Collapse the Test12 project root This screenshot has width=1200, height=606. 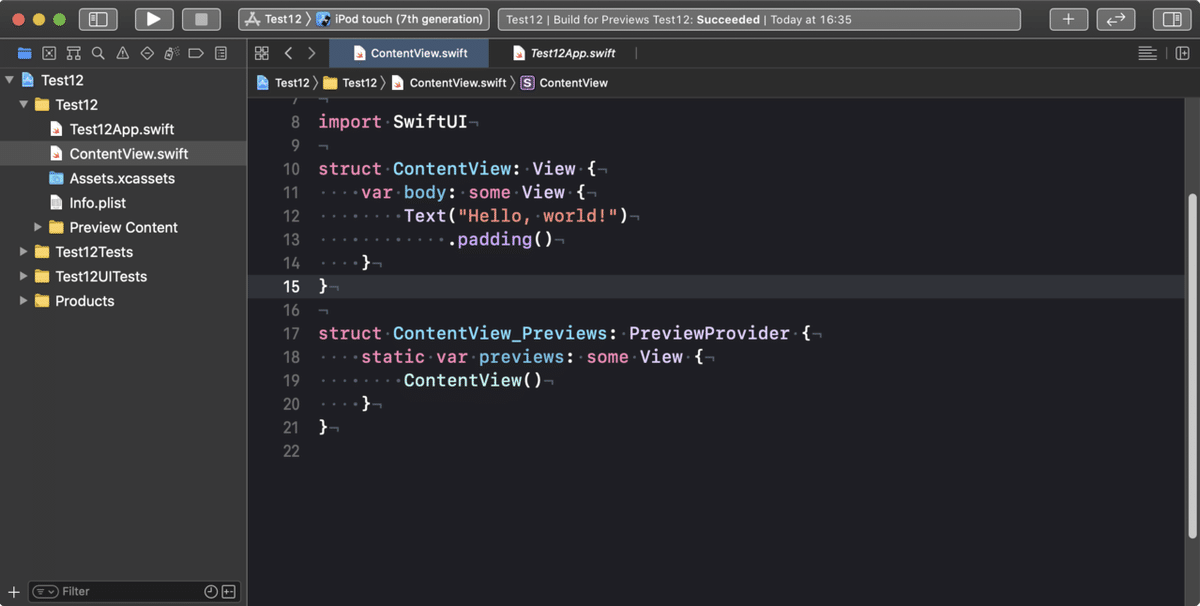9,80
